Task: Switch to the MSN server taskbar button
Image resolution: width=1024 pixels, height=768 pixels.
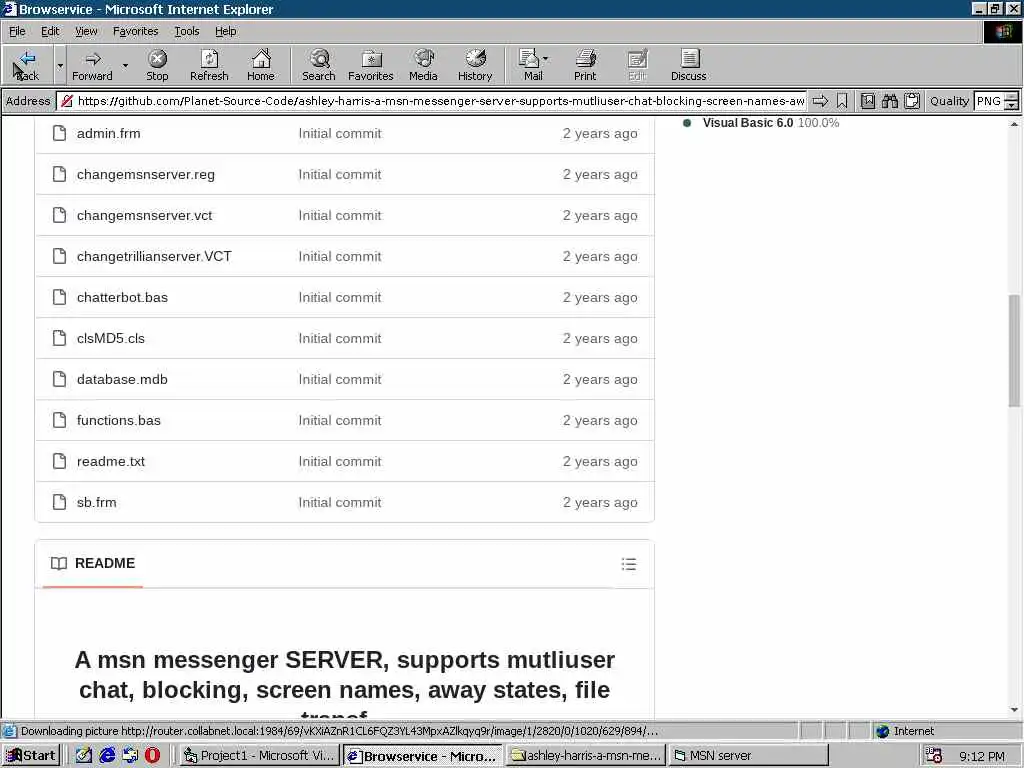Action: (x=748, y=756)
